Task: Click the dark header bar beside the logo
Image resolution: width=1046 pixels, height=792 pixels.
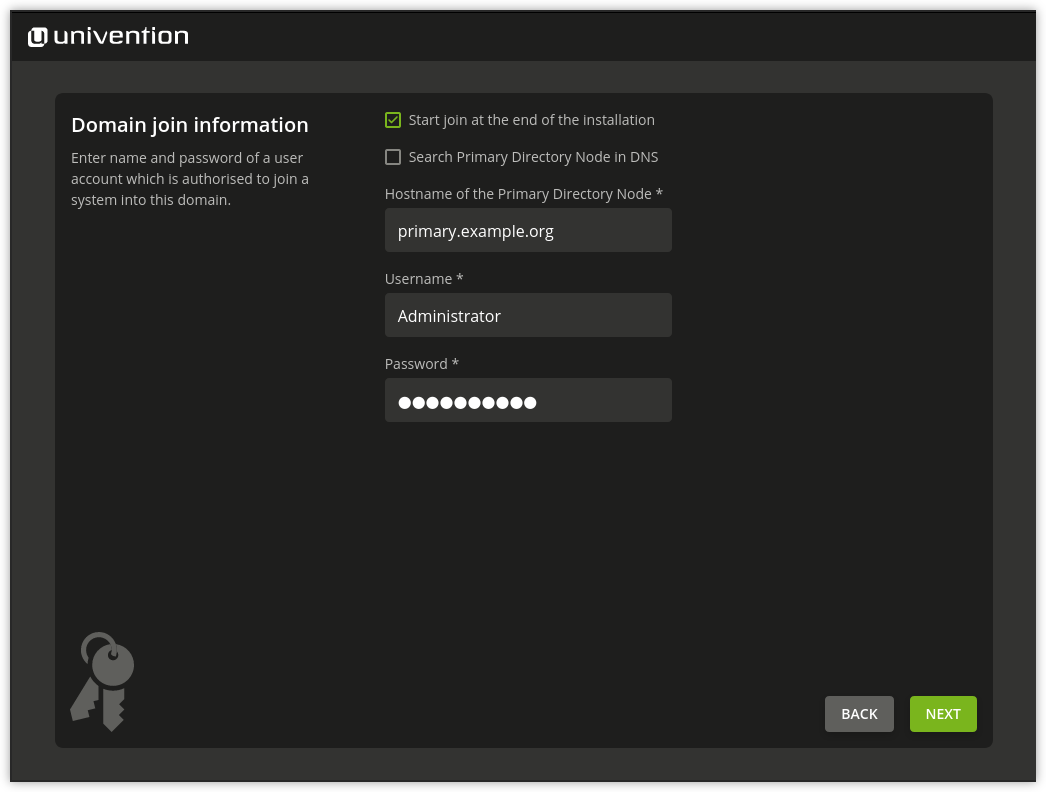Action: [x=600, y=37]
